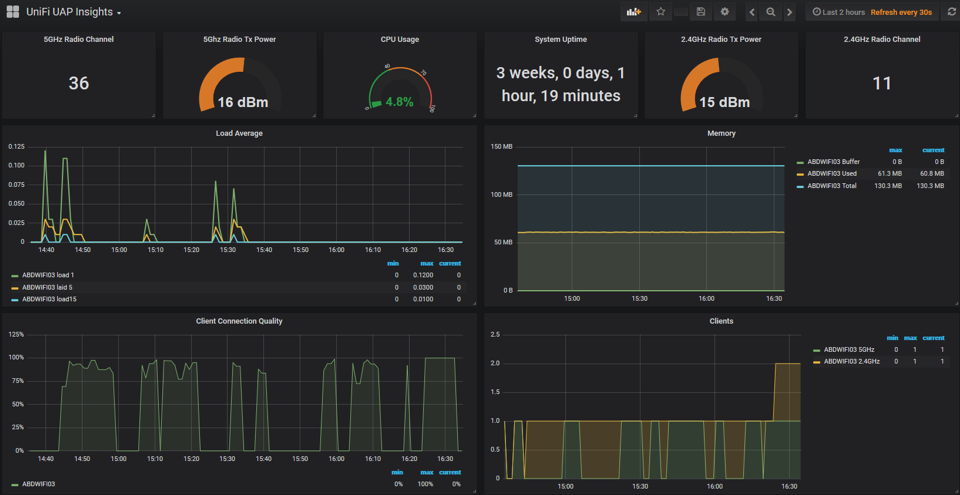Viewport: 960px width, 495px height.
Task: Open dashboard settings gear
Action: [725, 12]
